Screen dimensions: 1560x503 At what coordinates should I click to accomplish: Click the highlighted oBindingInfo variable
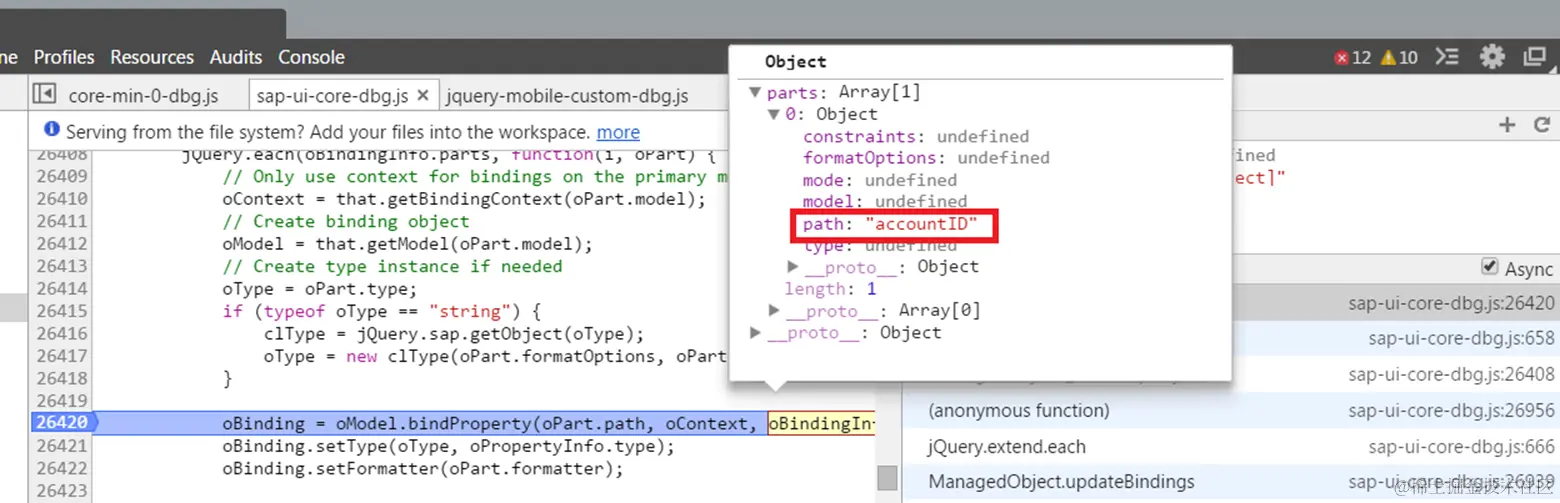coord(821,423)
